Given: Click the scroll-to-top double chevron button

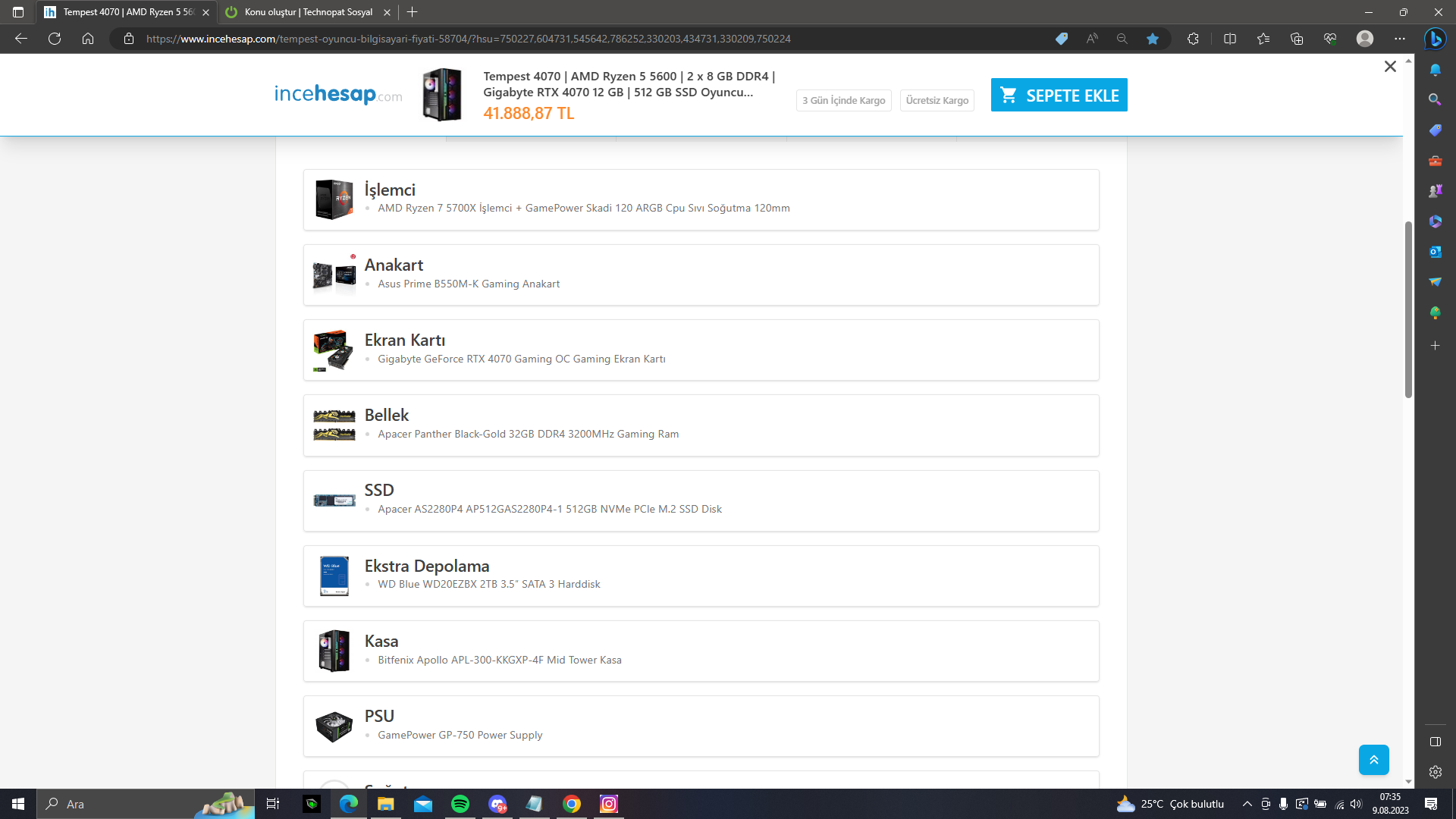Looking at the screenshot, I should click(1373, 760).
